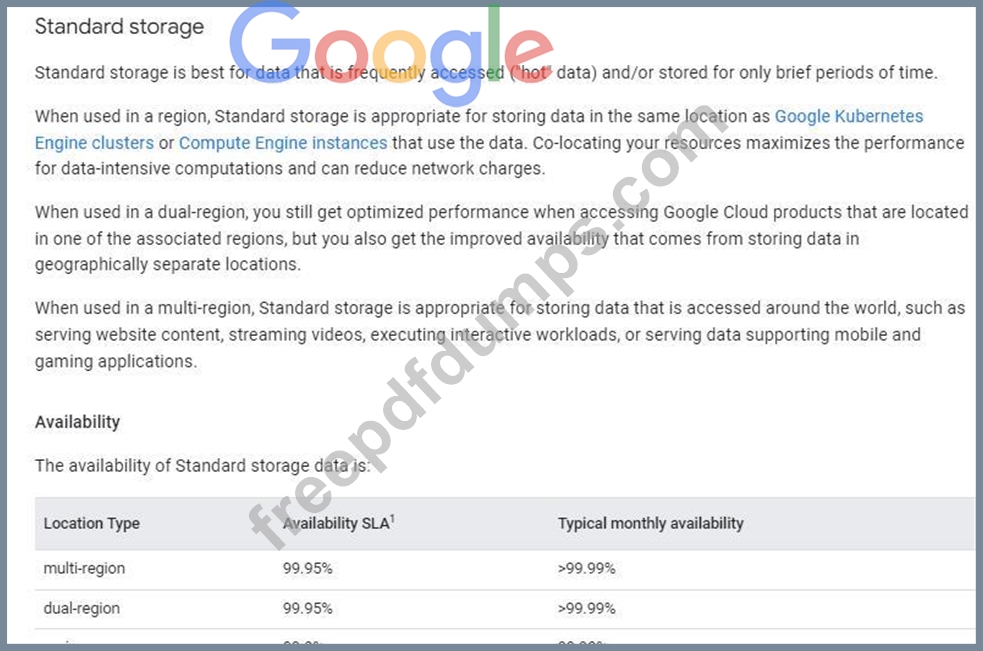This screenshot has height=651, width=983.
Task: Select the Location Type column header
Action: [x=92, y=523]
